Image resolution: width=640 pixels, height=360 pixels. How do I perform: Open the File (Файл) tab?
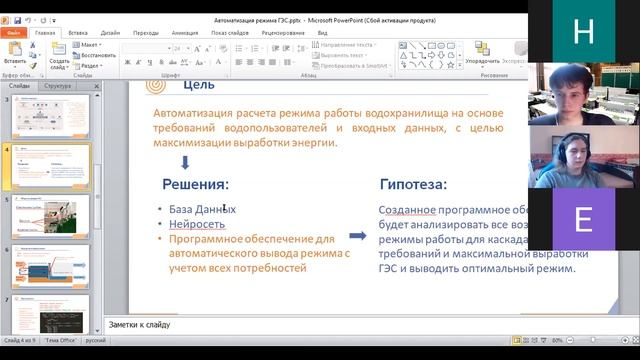coord(13,33)
